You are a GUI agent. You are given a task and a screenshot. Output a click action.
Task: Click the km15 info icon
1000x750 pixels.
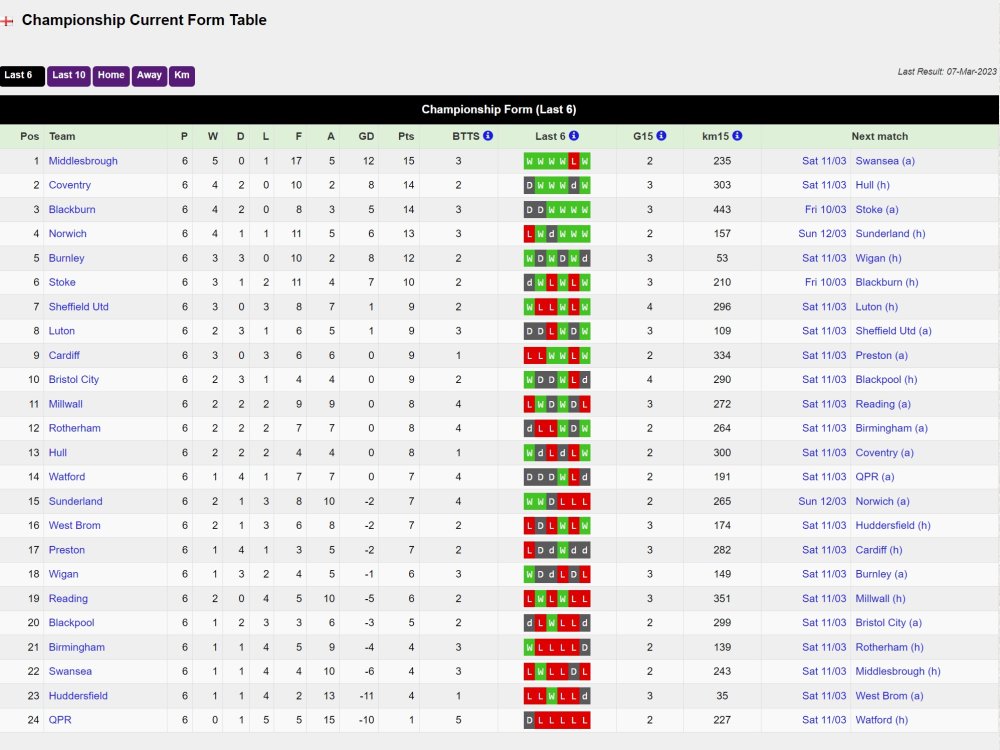click(737, 136)
